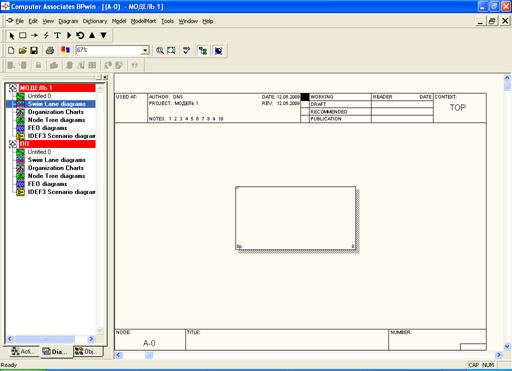Open the zoom percentage dropdown
The image size is (512, 371).
(x=145, y=50)
